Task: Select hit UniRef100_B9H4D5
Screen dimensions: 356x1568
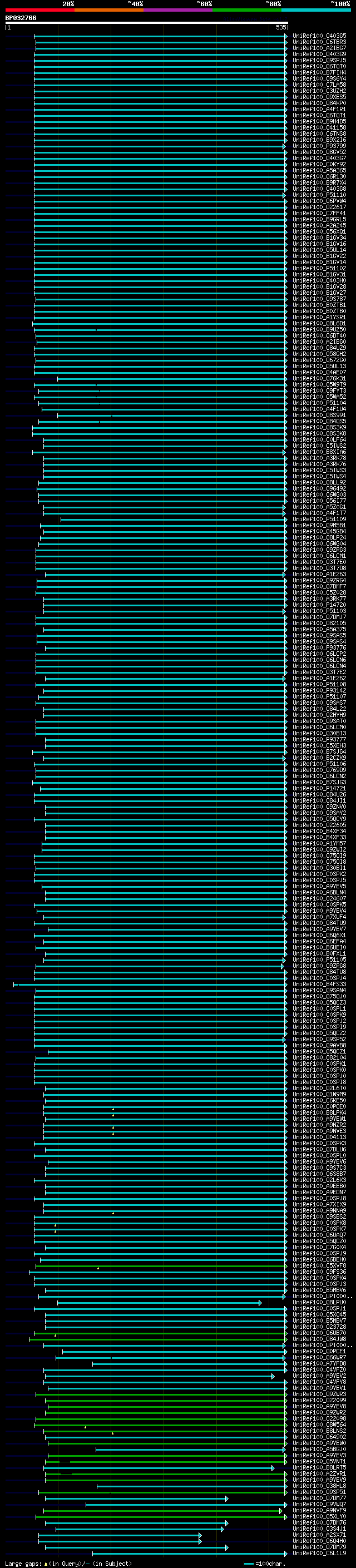Action: 319,122
